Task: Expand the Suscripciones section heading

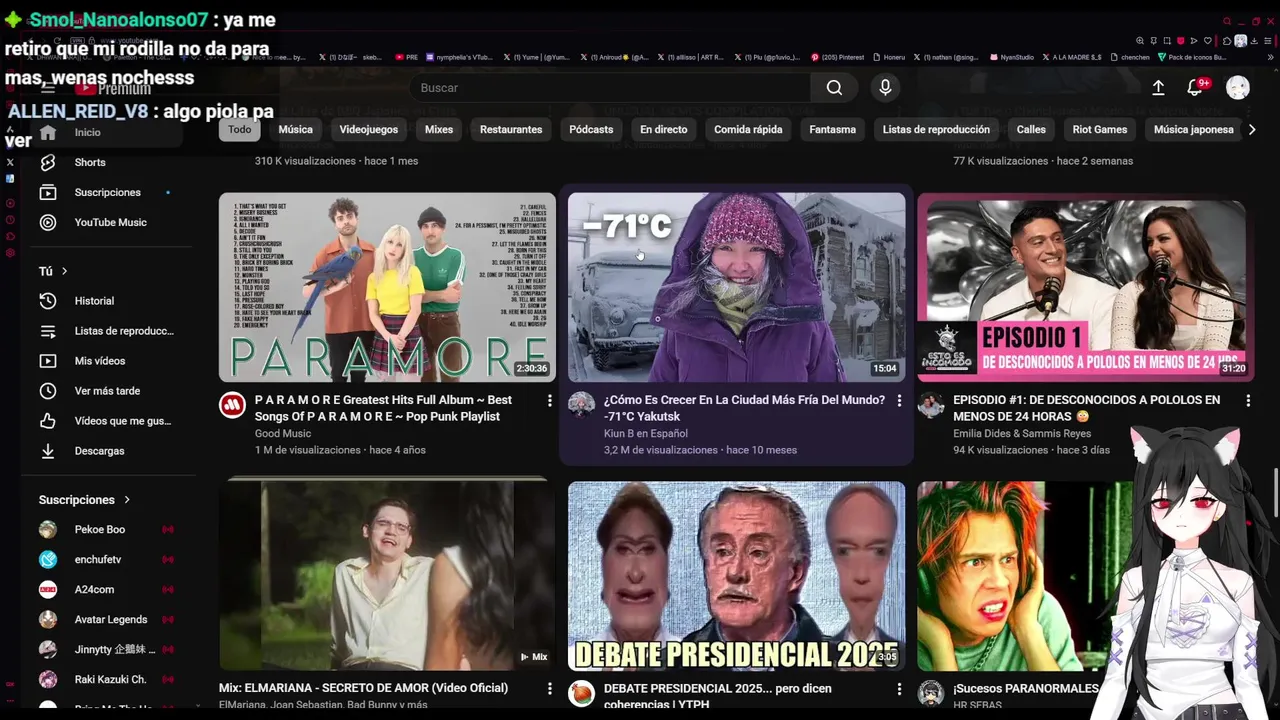Action: [x=85, y=500]
